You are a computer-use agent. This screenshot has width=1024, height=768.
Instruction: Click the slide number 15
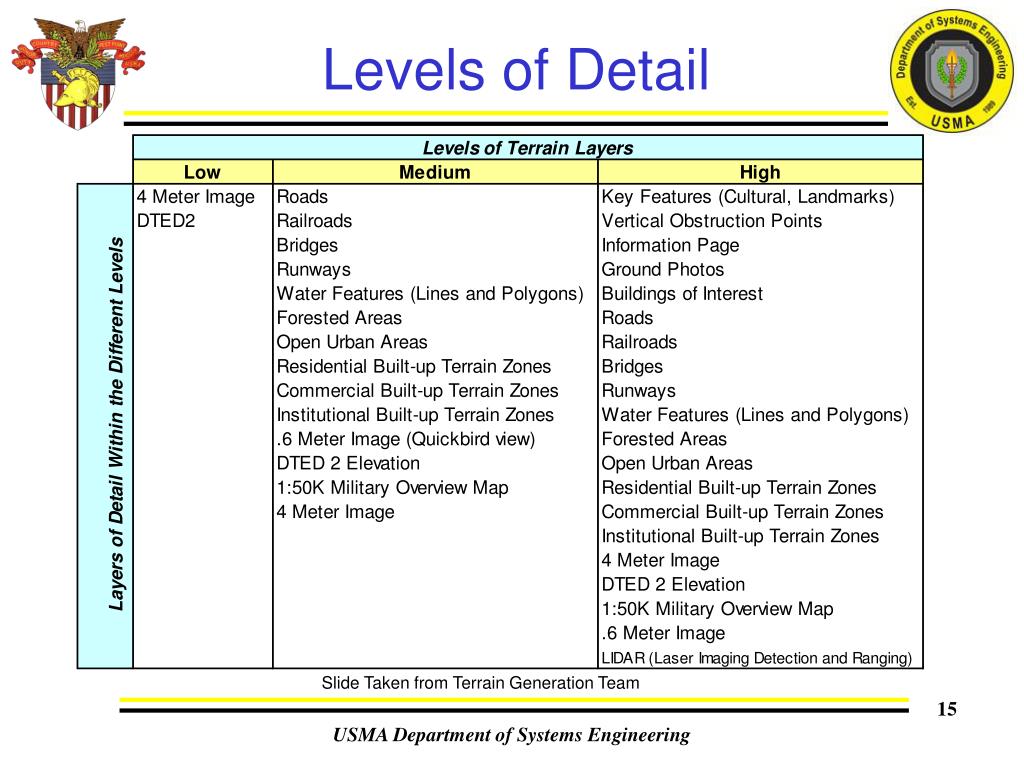[947, 709]
